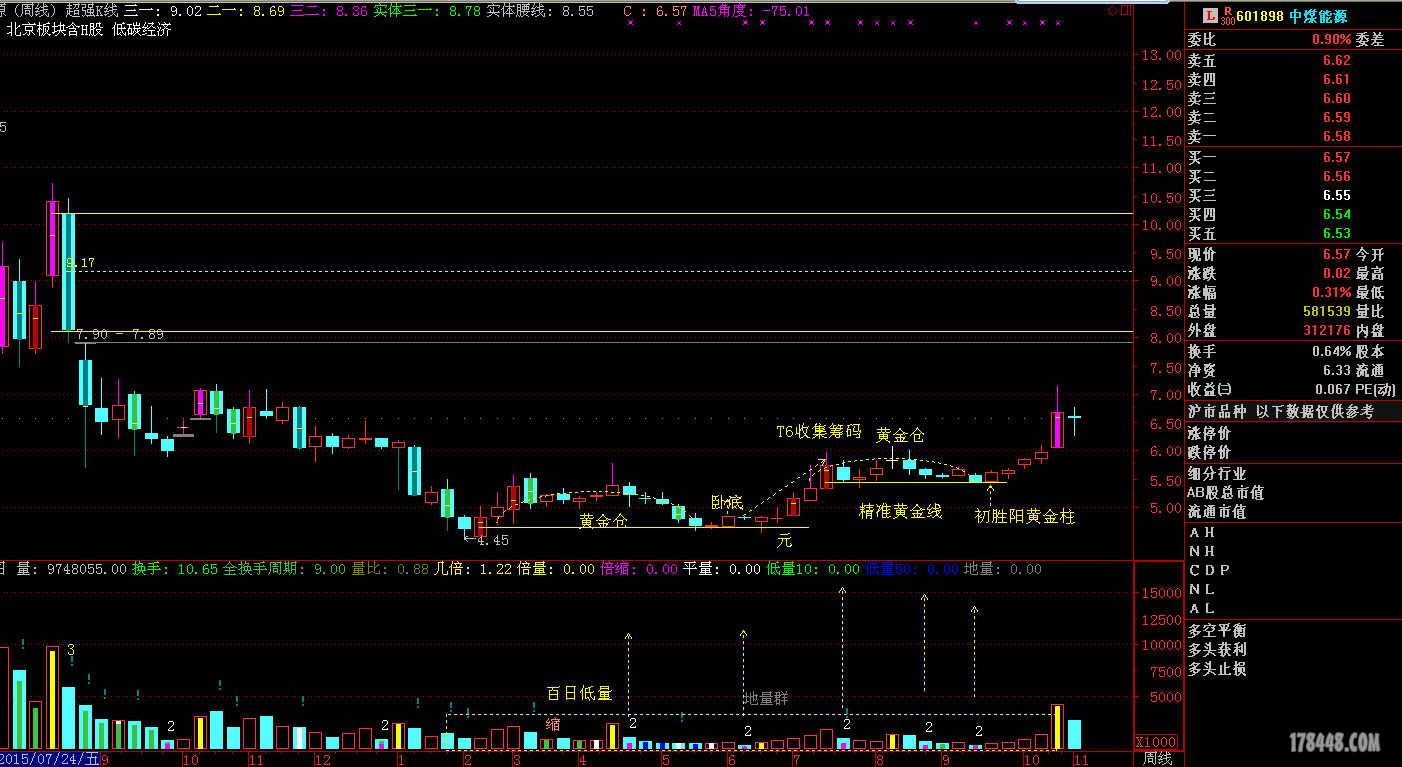Viewport: 1402px width, 767px height.
Task: Click the 换手 value 0.64%
Action: [x=1331, y=352]
